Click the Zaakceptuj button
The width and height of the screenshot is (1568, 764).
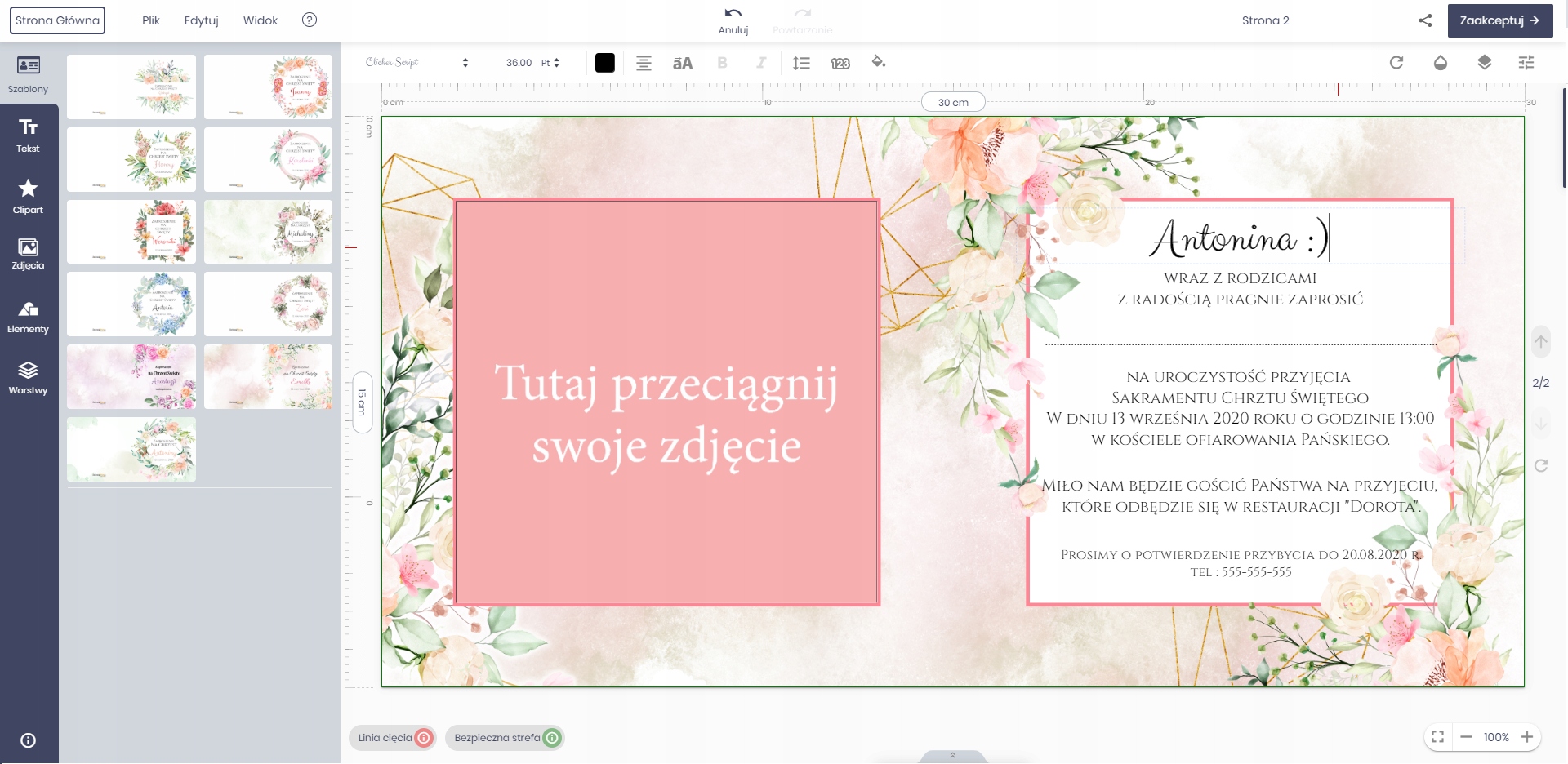click(x=1499, y=20)
